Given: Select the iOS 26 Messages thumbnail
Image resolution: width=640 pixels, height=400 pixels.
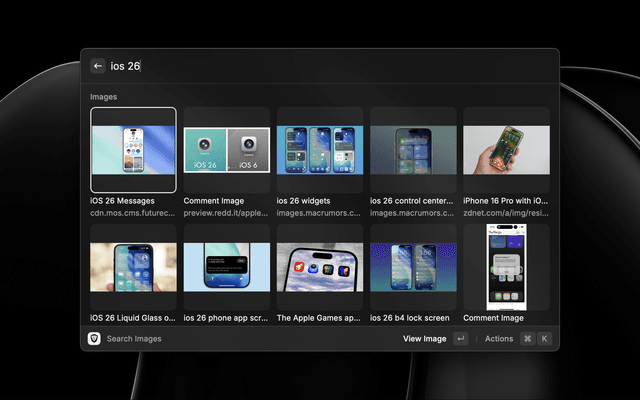Looking at the screenshot, I should click(133, 150).
